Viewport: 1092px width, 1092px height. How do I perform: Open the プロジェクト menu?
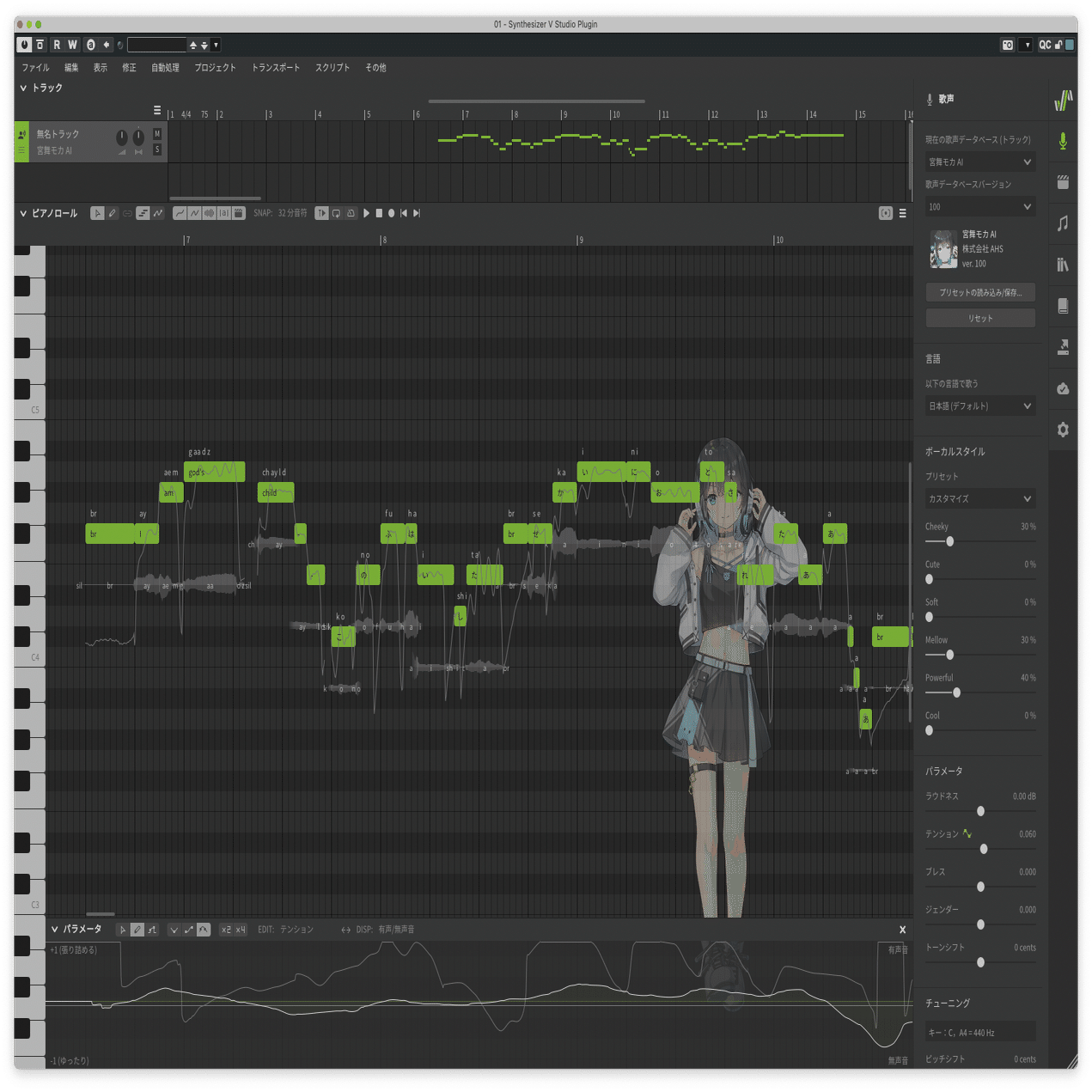pyautogui.click(x=215, y=67)
